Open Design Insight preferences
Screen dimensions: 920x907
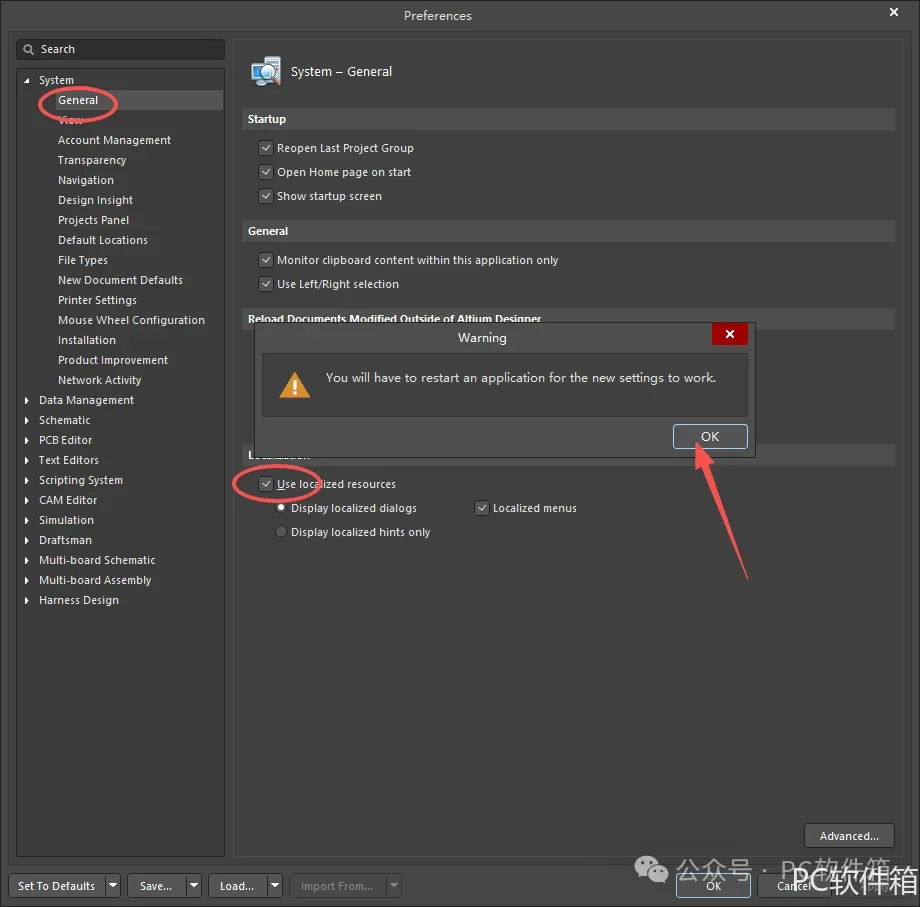click(x=95, y=200)
